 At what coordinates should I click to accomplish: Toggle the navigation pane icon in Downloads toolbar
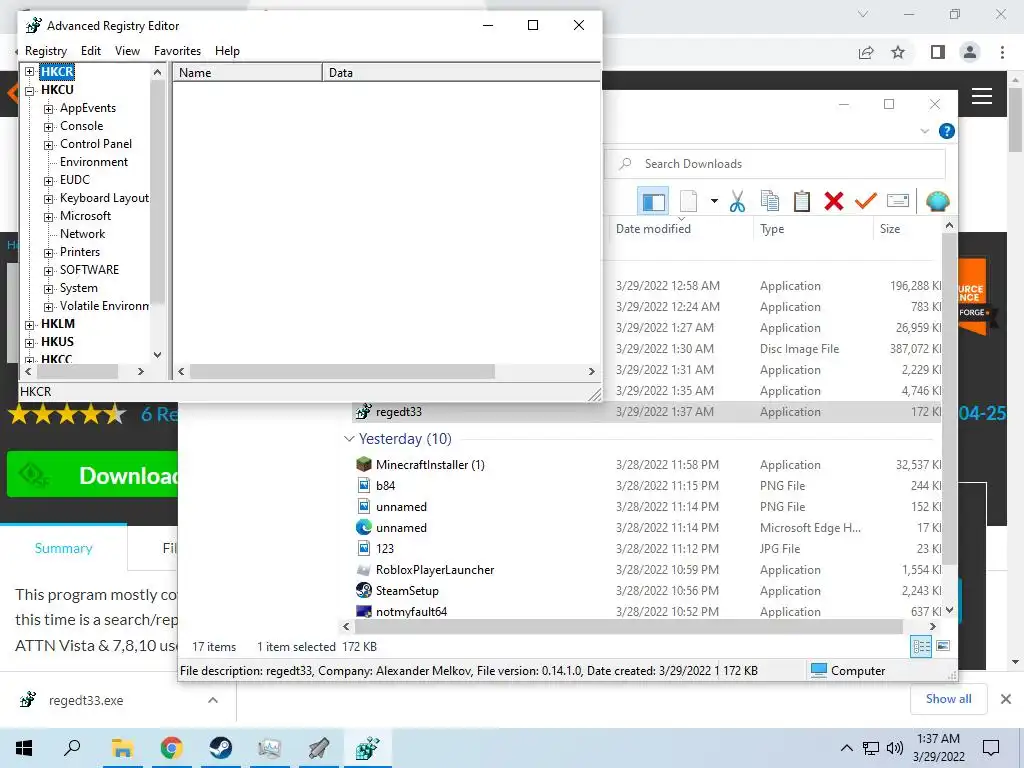click(x=653, y=201)
